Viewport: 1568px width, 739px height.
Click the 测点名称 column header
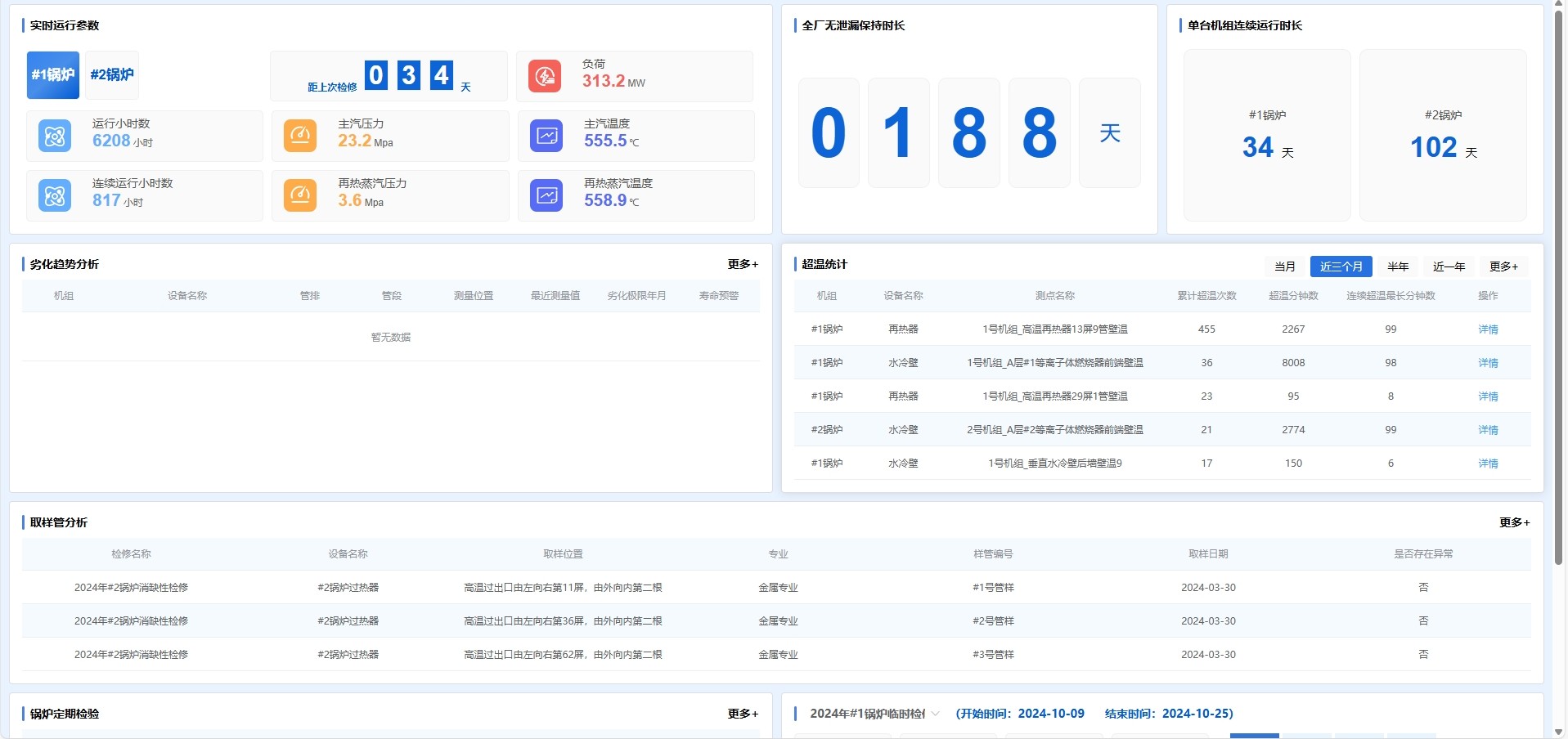pyautogui.click(x=1054, y=296)
